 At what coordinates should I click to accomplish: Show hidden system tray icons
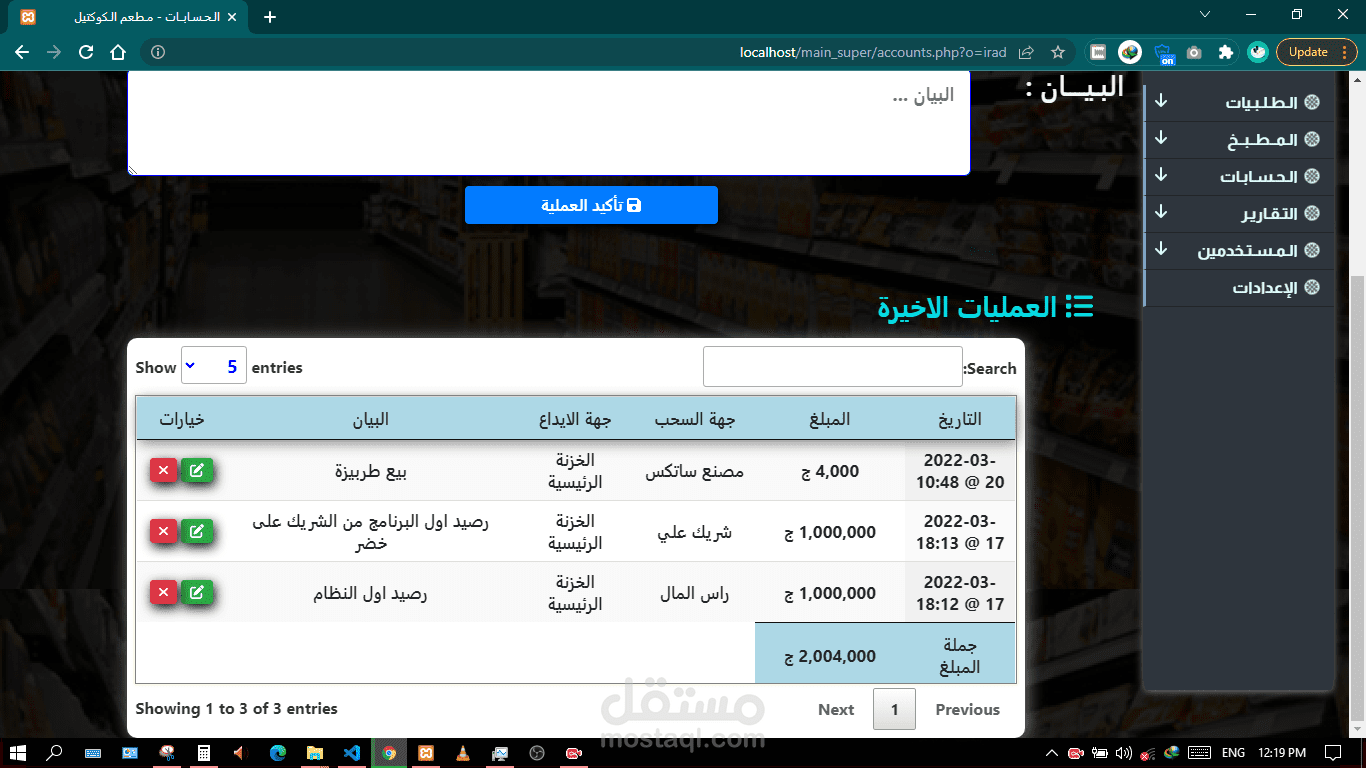tap(1051, 752)
